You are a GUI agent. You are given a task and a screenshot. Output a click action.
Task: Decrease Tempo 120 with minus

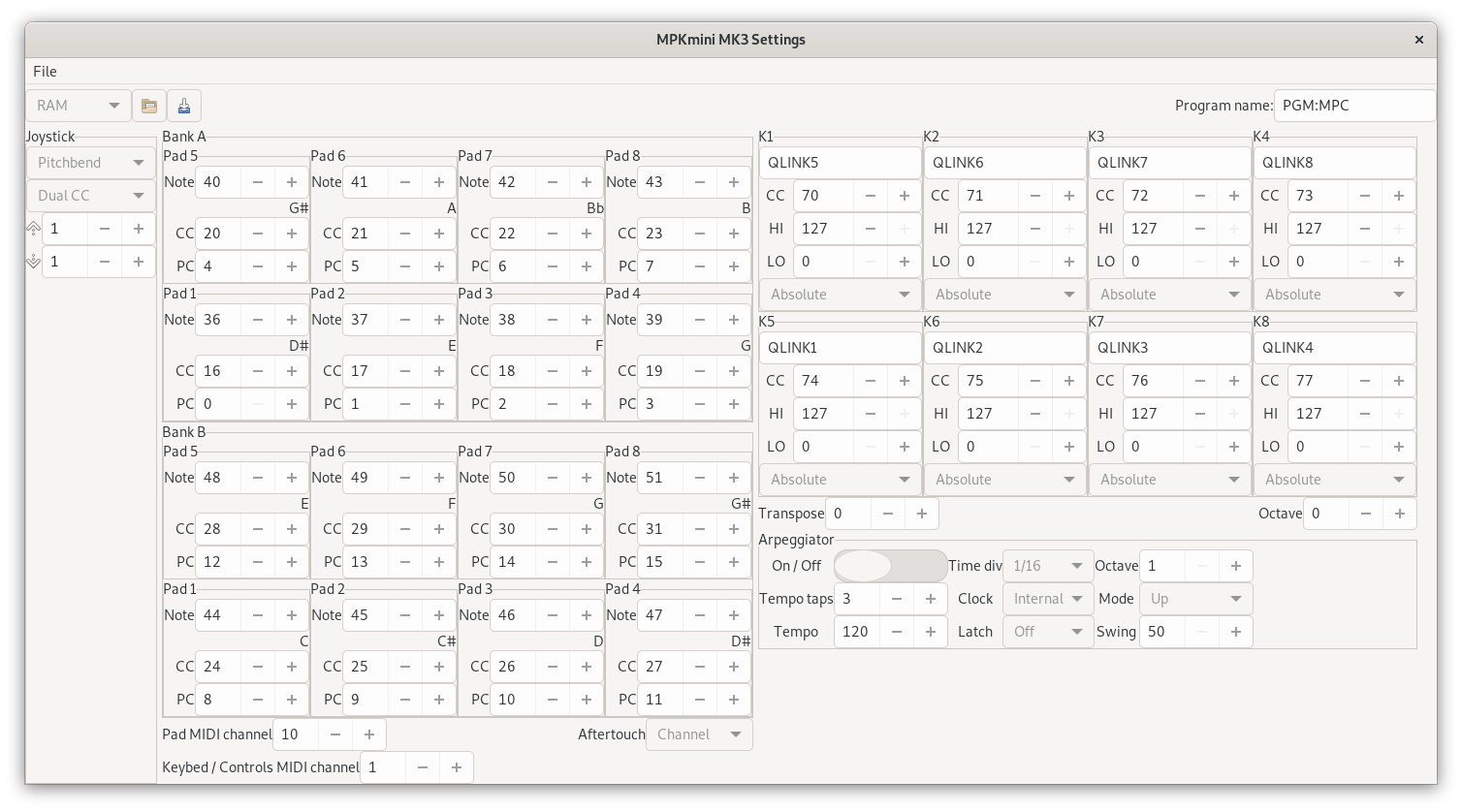(x=897, y=632)
